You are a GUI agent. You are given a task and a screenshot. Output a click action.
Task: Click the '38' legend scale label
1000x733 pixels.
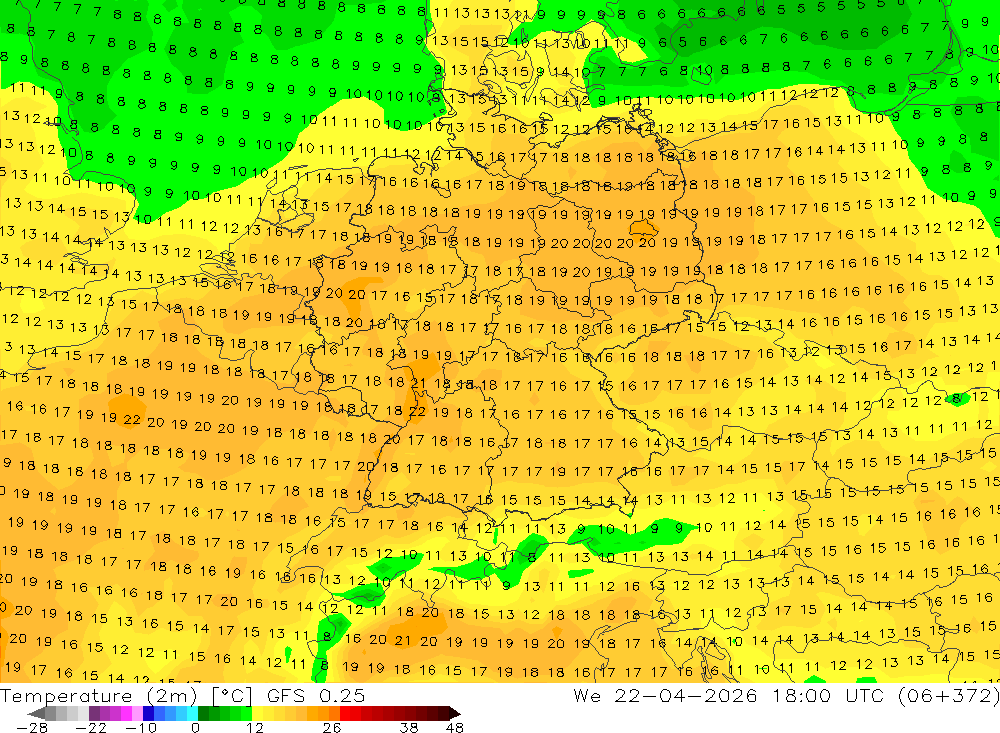click(409, 727)
